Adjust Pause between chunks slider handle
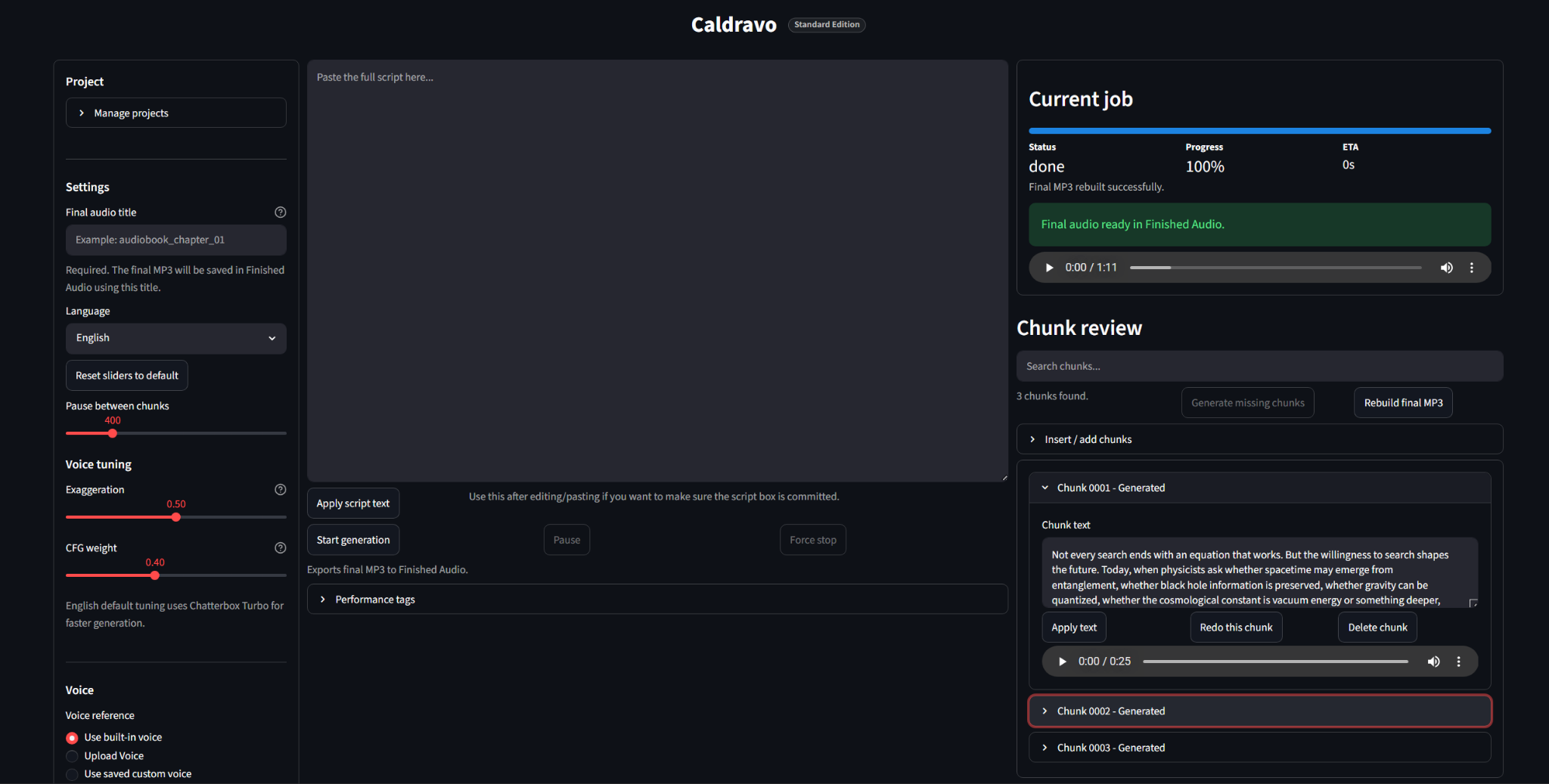Viewport: 1549px width, 784px height. (x=113, y=433)
